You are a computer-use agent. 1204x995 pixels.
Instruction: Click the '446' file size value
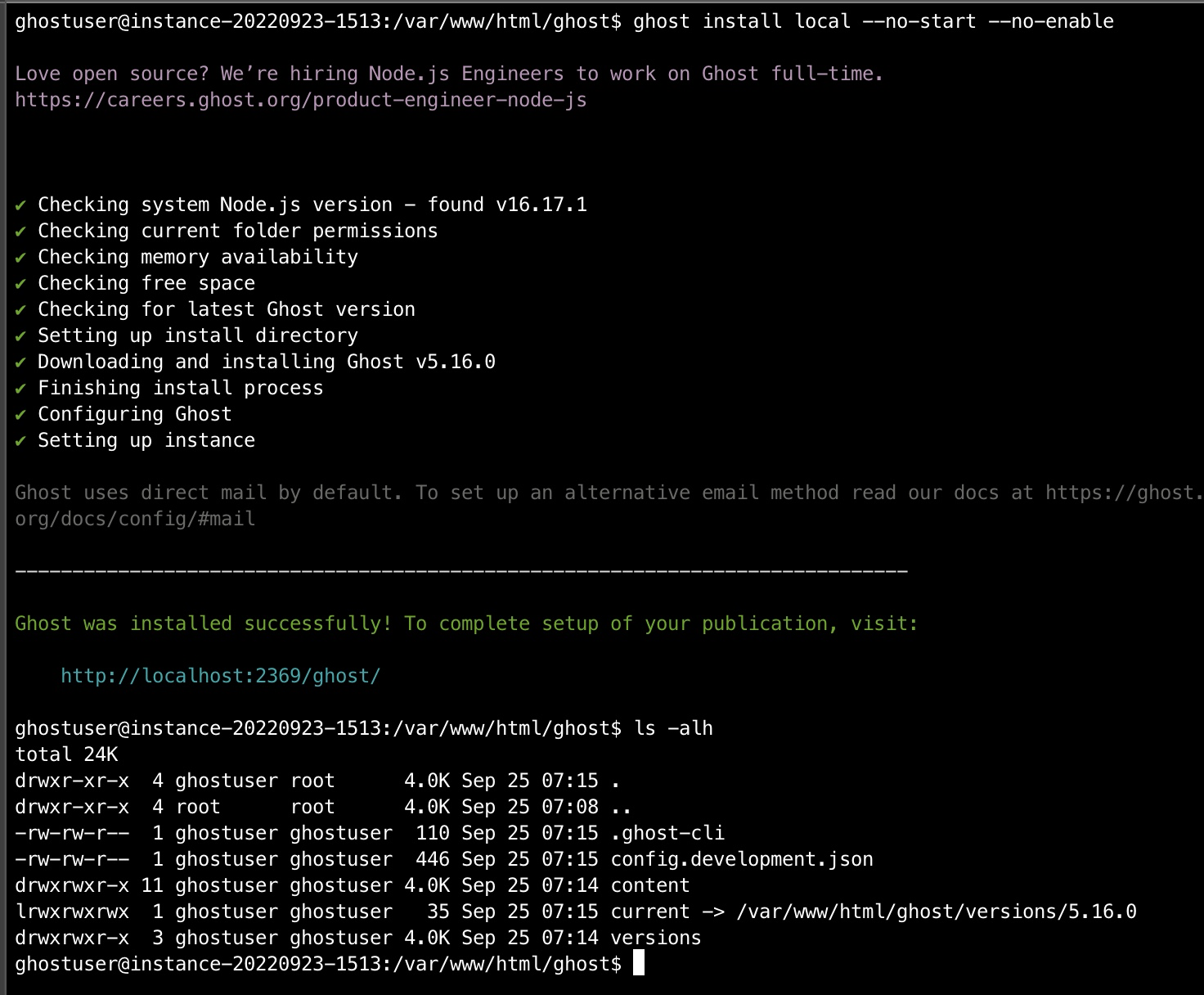click(433, 859)
